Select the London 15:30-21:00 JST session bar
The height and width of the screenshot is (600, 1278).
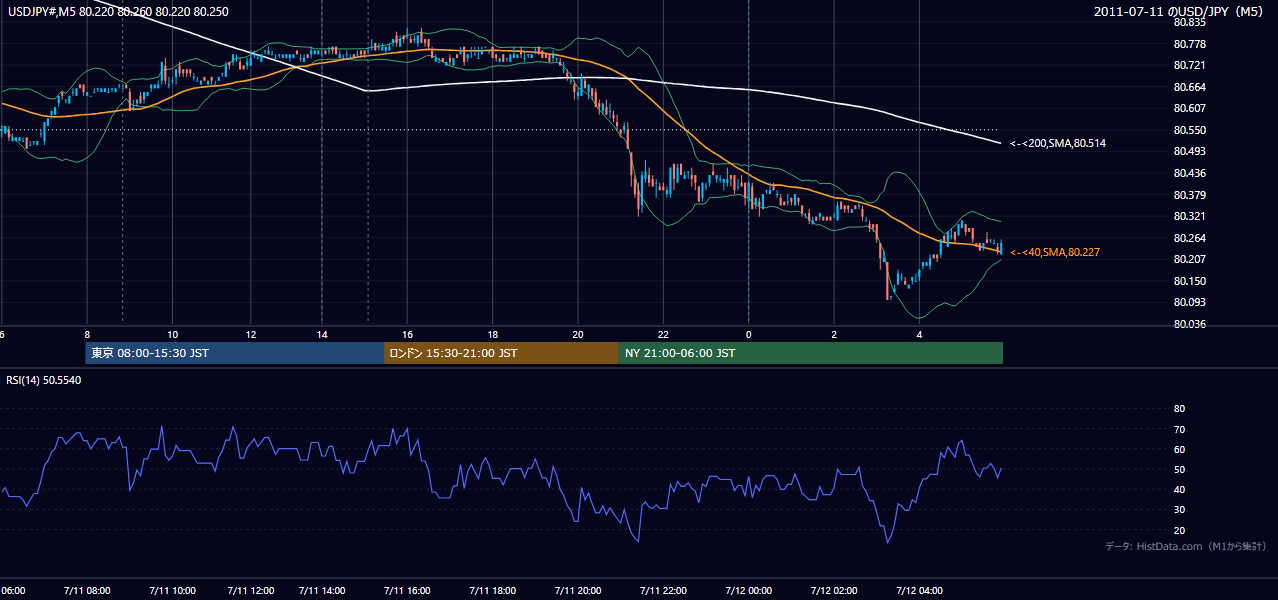(501, 353)
